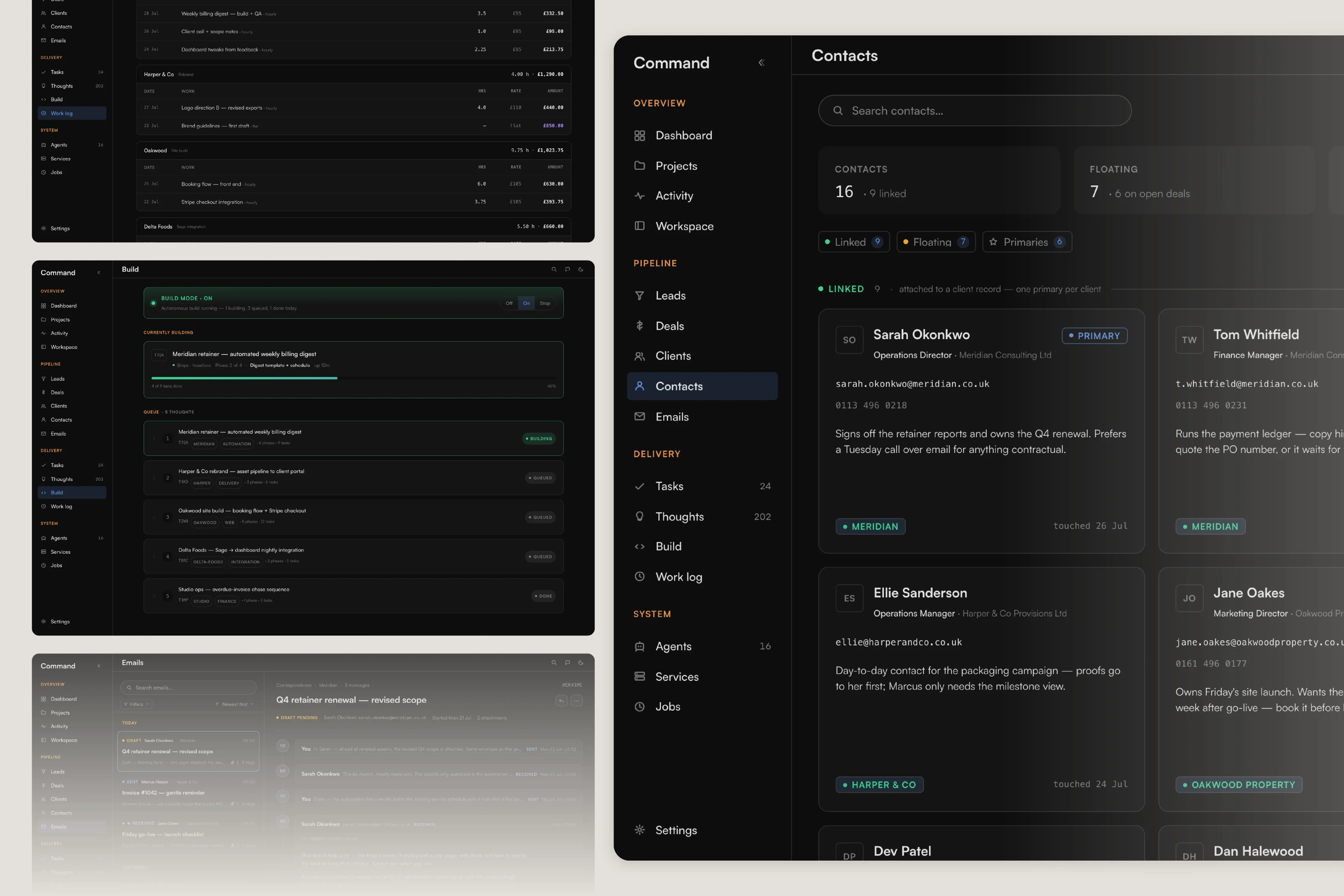Click the reply arrow icon on the Q4 retainer thread
The image size is (1344, 896).
coord(562,701)
